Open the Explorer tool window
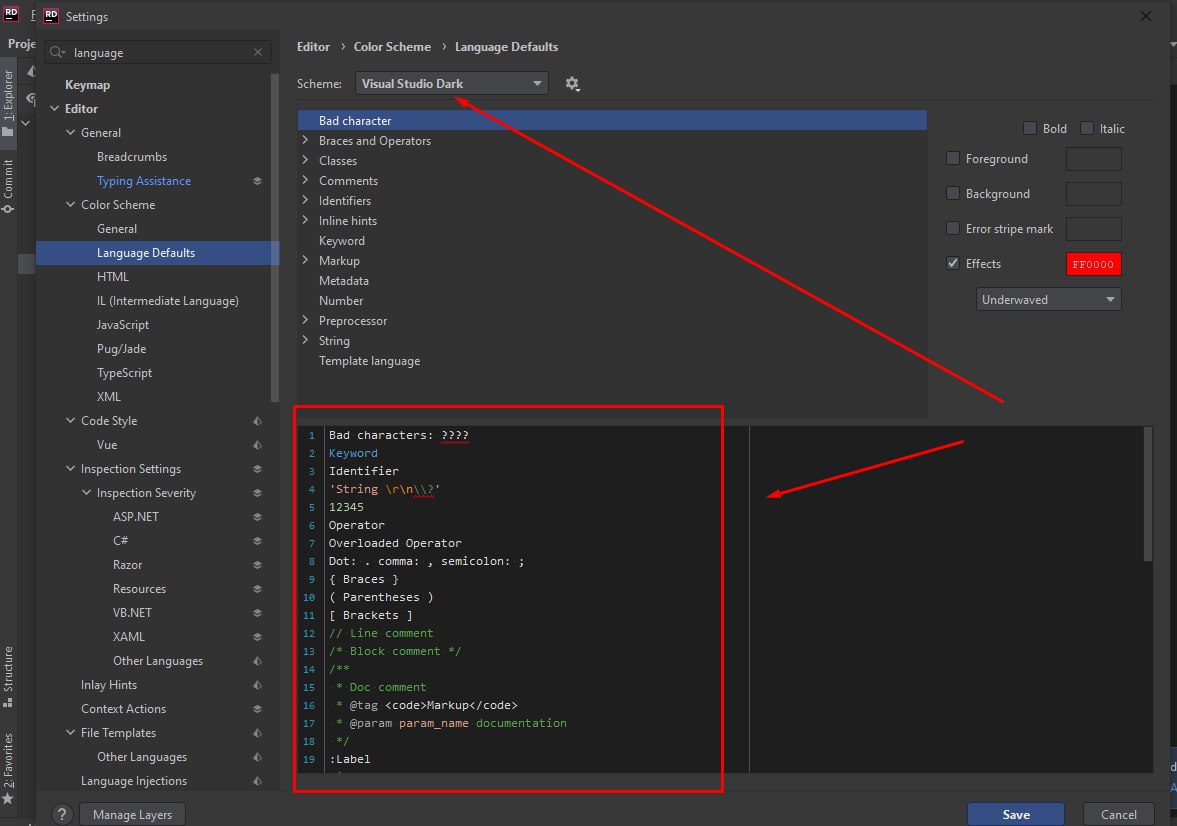Viewport: 1177px width, 826px height. (x=8, y=103)
